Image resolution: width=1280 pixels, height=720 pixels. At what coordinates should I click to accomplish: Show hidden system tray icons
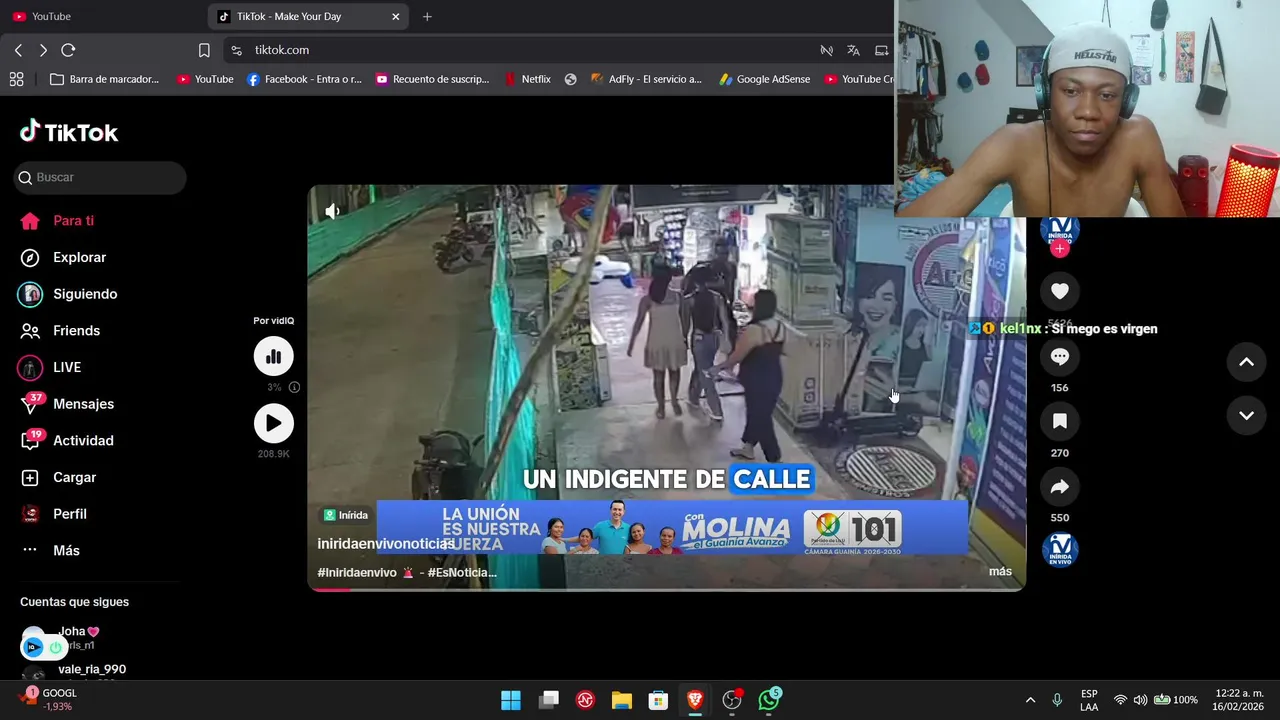pyautogui.click(x=1030, y=700)
